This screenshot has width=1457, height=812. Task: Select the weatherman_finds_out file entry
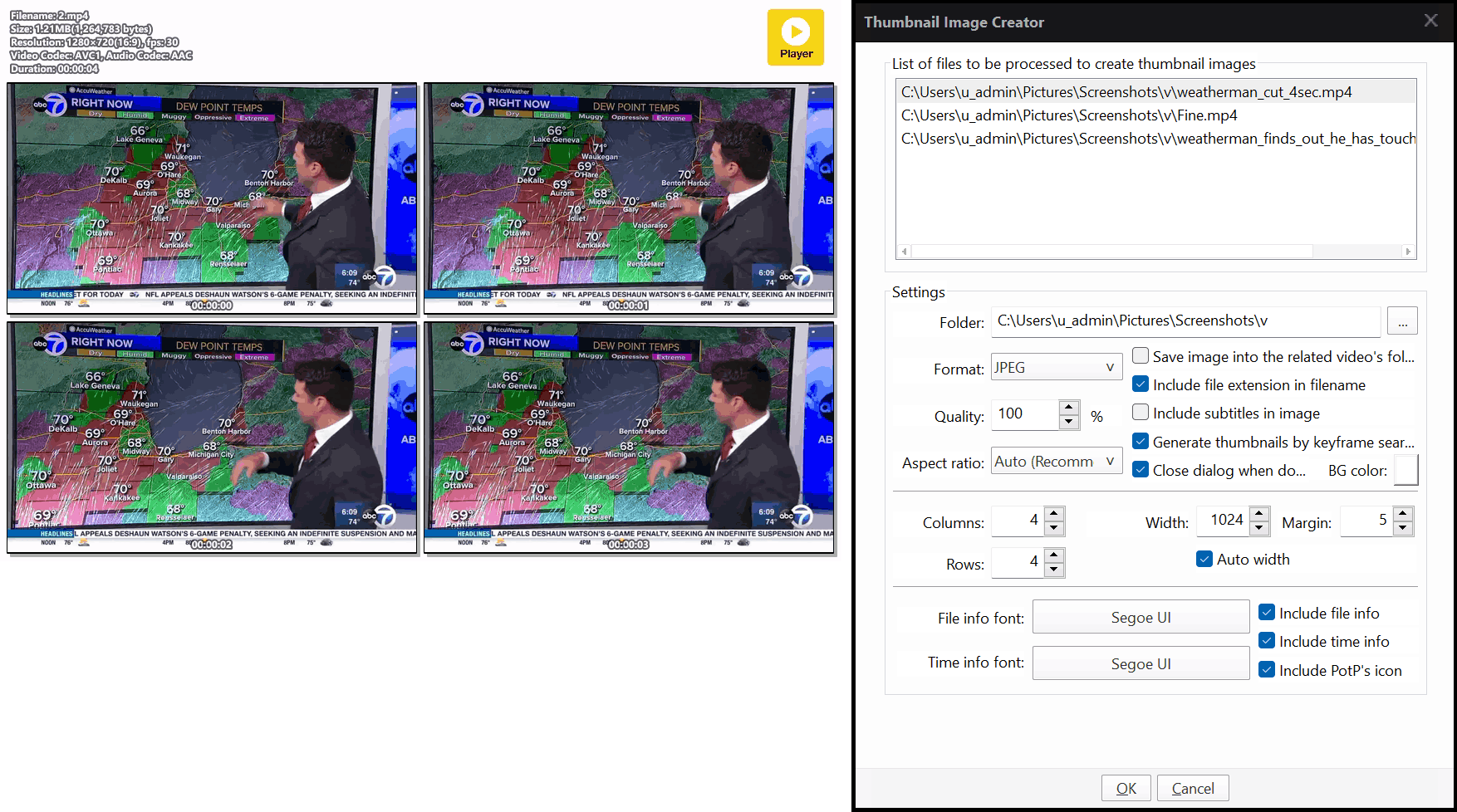1156,139
